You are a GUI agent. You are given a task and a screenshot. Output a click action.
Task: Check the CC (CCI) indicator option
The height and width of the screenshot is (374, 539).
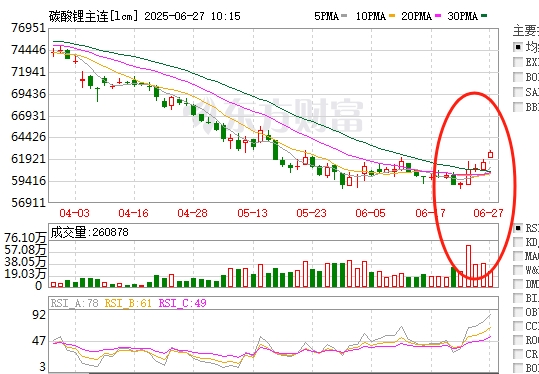coord(518,326)
